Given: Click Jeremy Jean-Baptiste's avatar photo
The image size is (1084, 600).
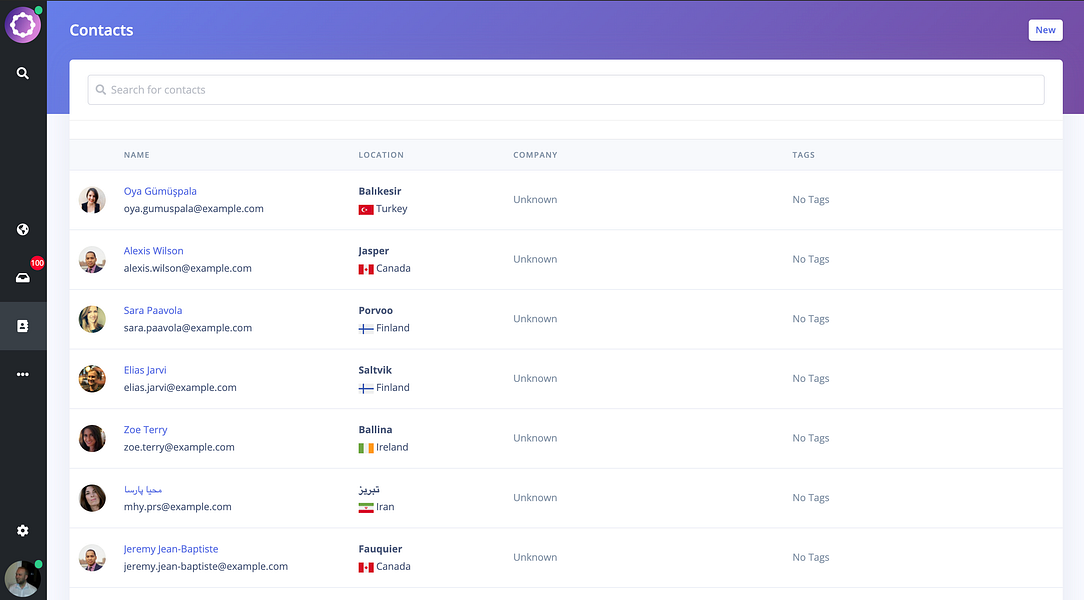Looking at the screenshot, I should tap(92, 558).
